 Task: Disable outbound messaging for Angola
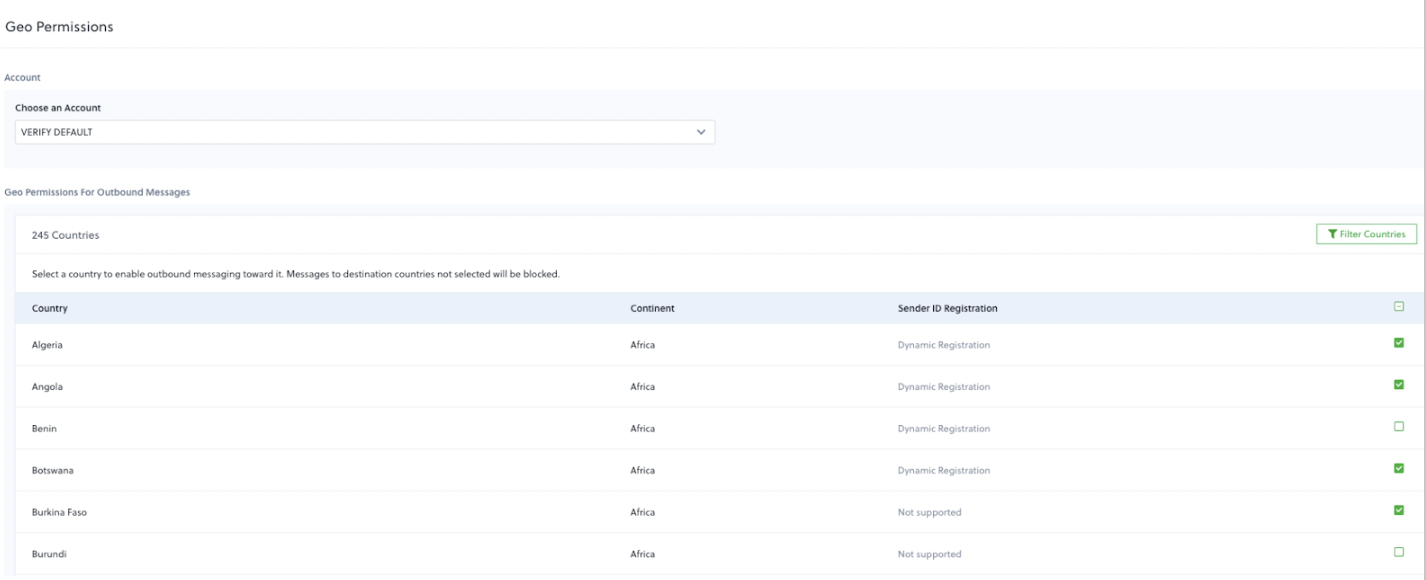1399,385
